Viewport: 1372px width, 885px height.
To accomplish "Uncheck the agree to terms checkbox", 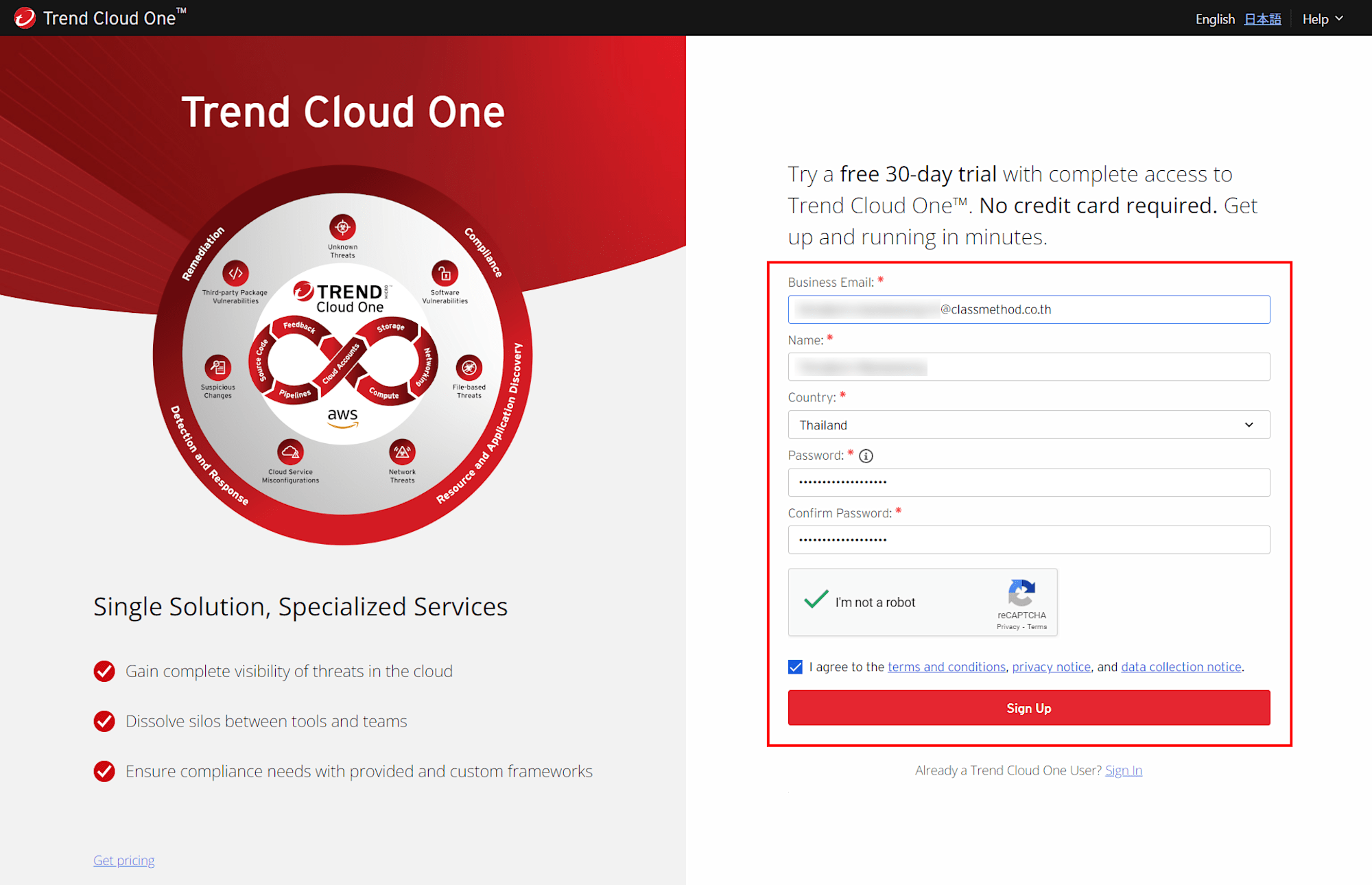I will [795, 667].
